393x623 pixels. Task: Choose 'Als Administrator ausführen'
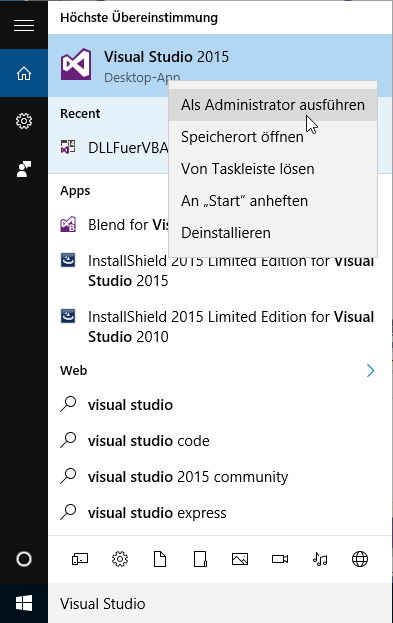pos(273,105)
